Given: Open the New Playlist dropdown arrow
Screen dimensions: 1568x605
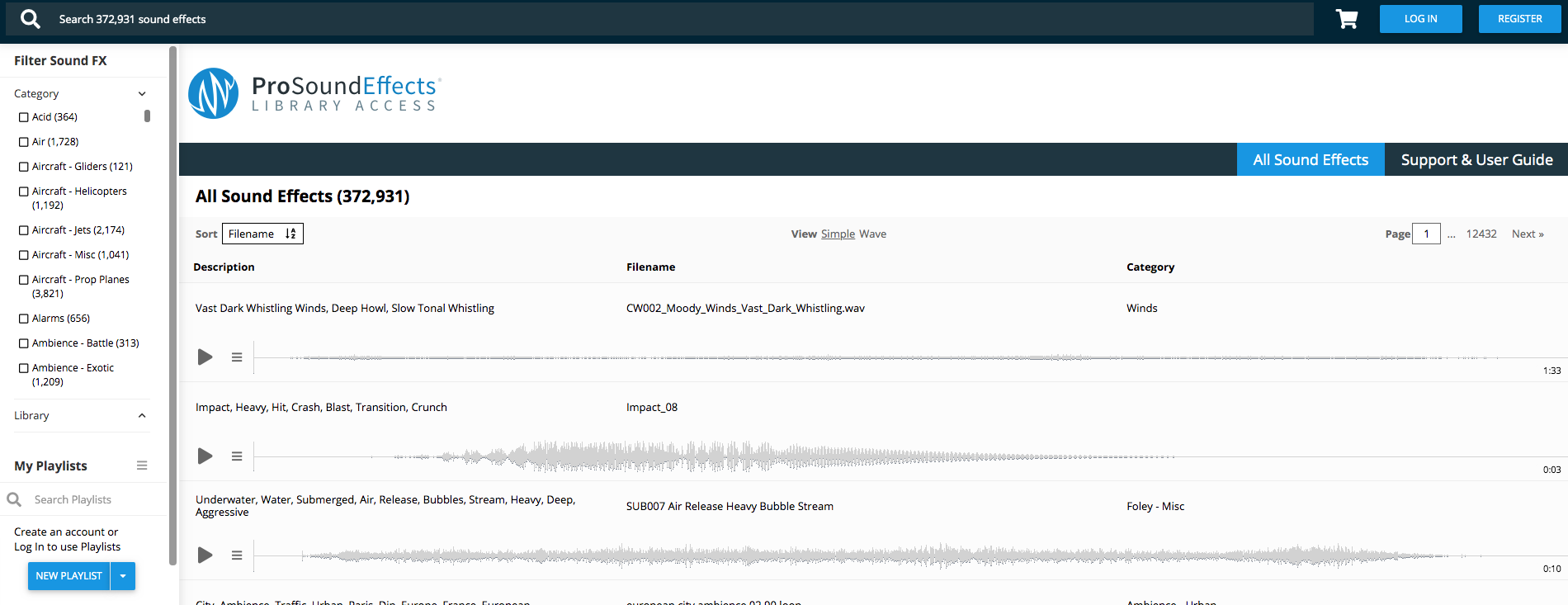Looking at the screenshot, I should 123,576.
